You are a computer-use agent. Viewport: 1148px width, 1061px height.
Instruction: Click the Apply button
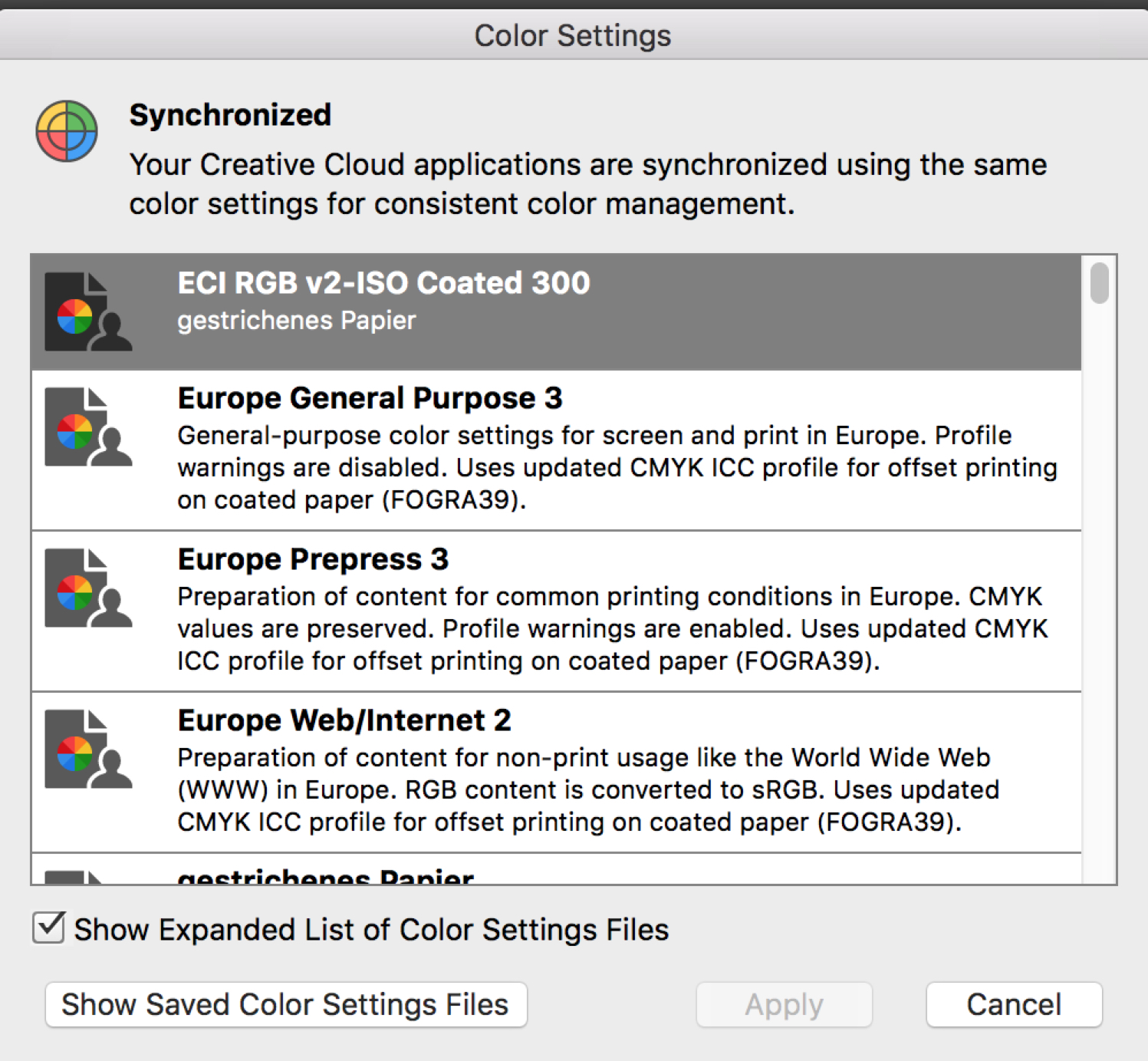coord(784,1004)
